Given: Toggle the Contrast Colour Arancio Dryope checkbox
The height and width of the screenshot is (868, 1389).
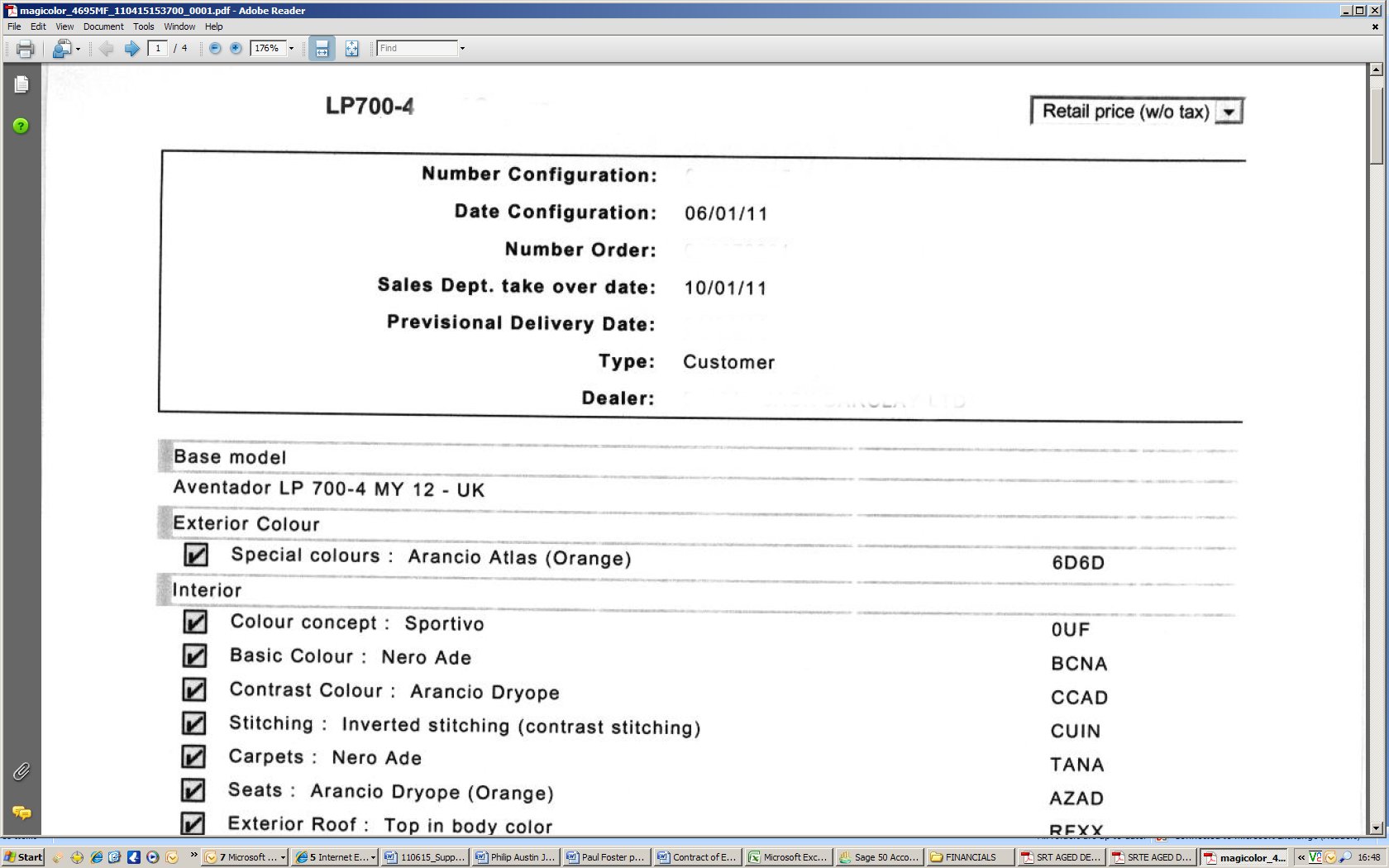Looking at the screenshot, I should coord(194,689).
